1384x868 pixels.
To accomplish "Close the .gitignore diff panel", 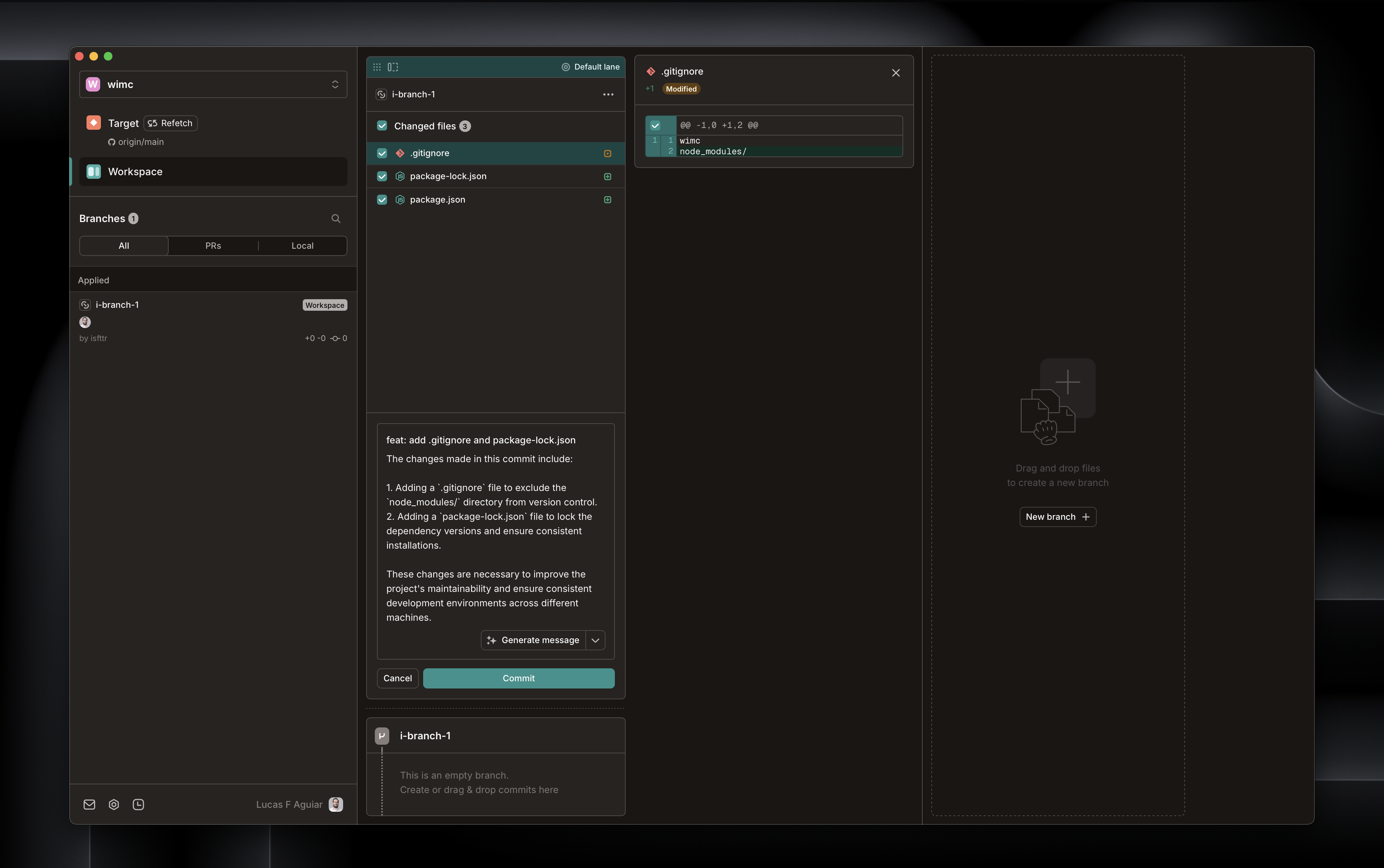I will click(x=896, y=73).
